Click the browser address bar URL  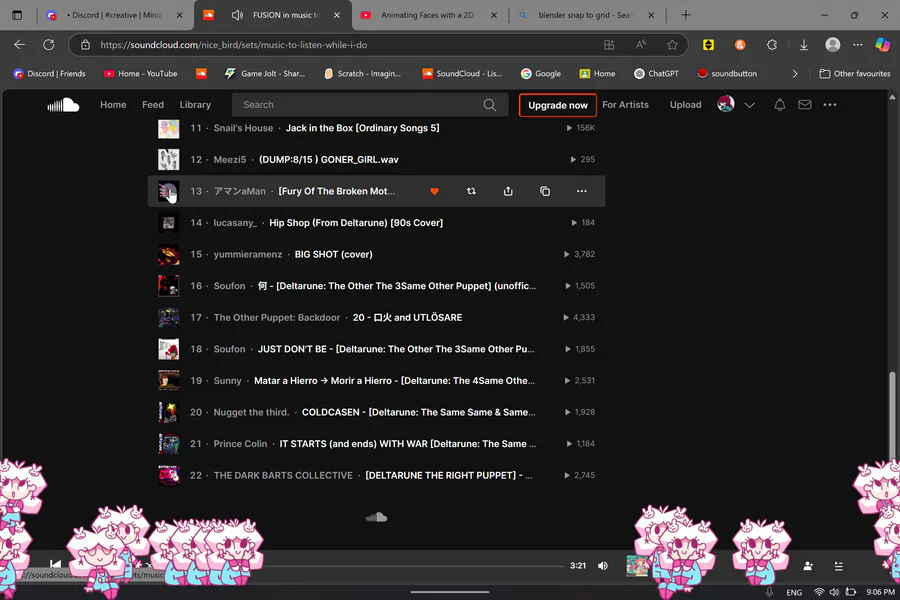pos(234,45)
